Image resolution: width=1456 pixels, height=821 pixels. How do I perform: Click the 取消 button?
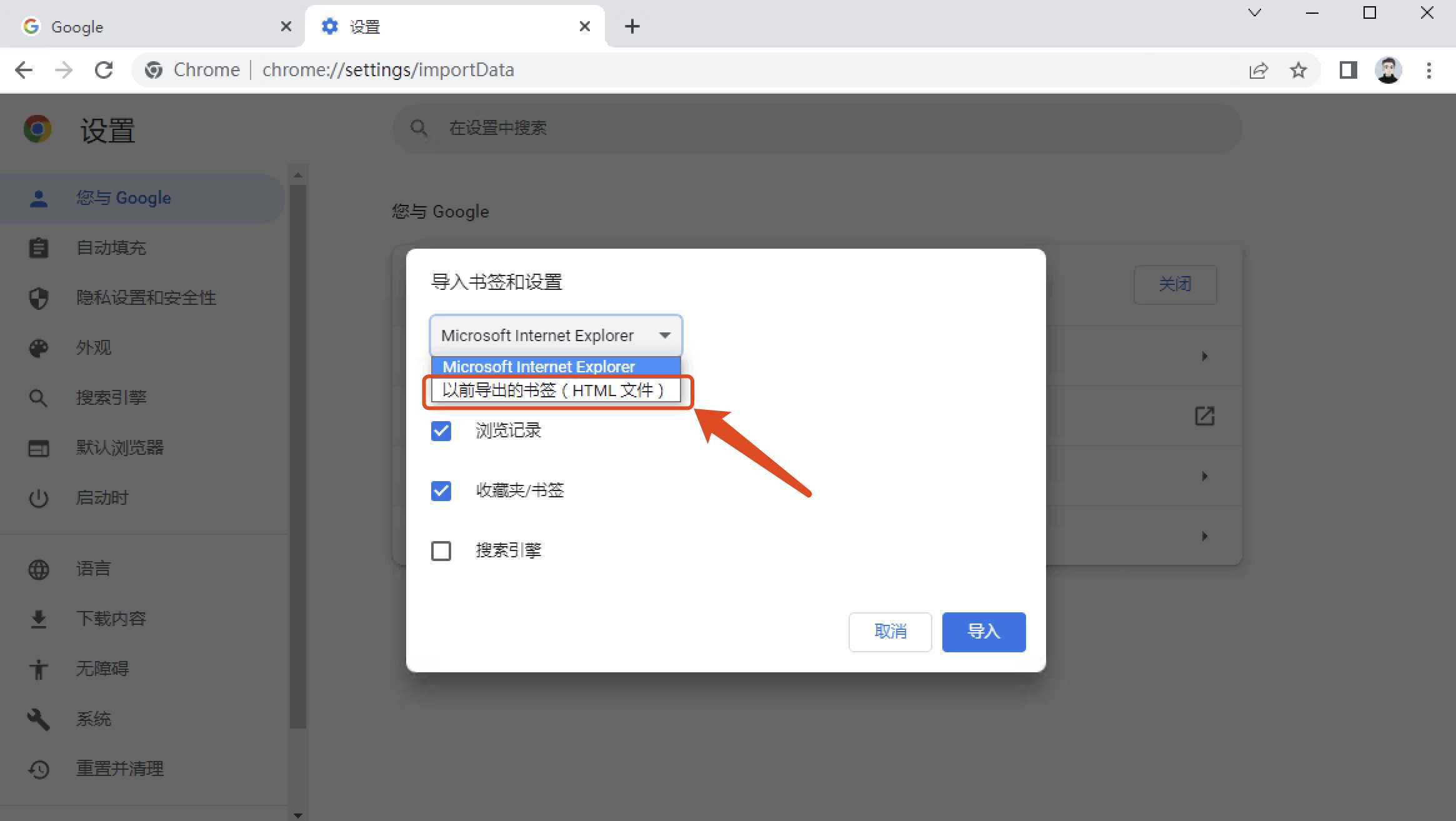pos(890,632)
